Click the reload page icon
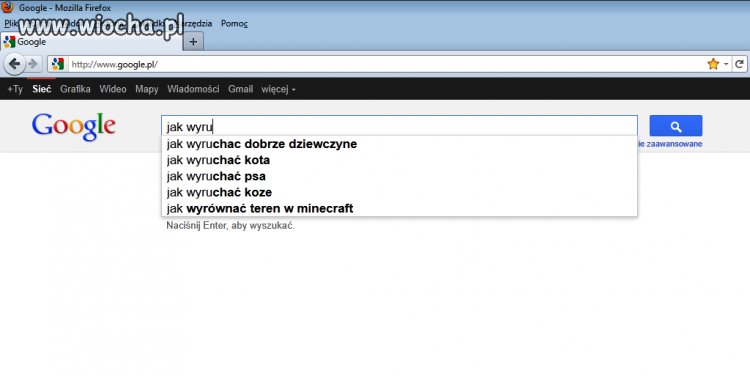The height and width of the screenshot is (376, 750). tap(739, 64)
